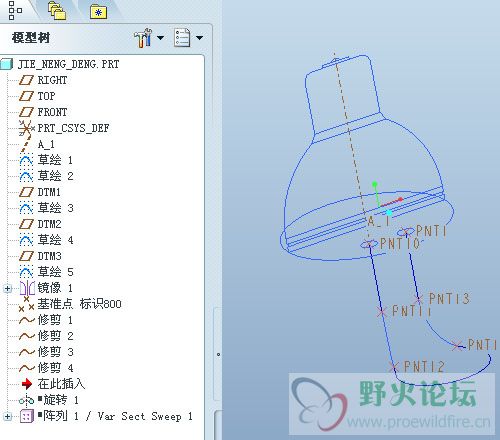Click the sketch icon of 草绘 4
Image resolution: width=500 pixels, height=440 pixels.
[x=26, y=240]
